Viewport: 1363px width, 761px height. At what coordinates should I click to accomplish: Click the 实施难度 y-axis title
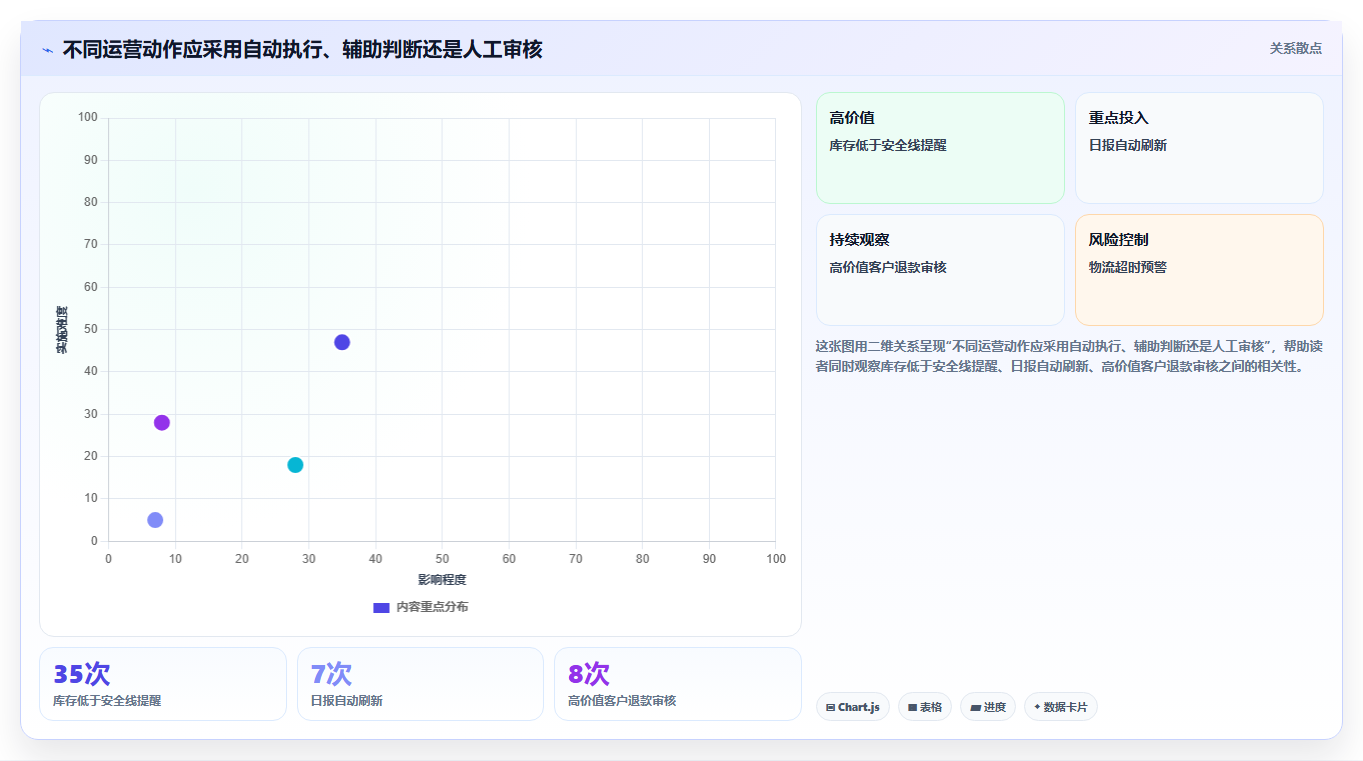[x=62, y=330]
